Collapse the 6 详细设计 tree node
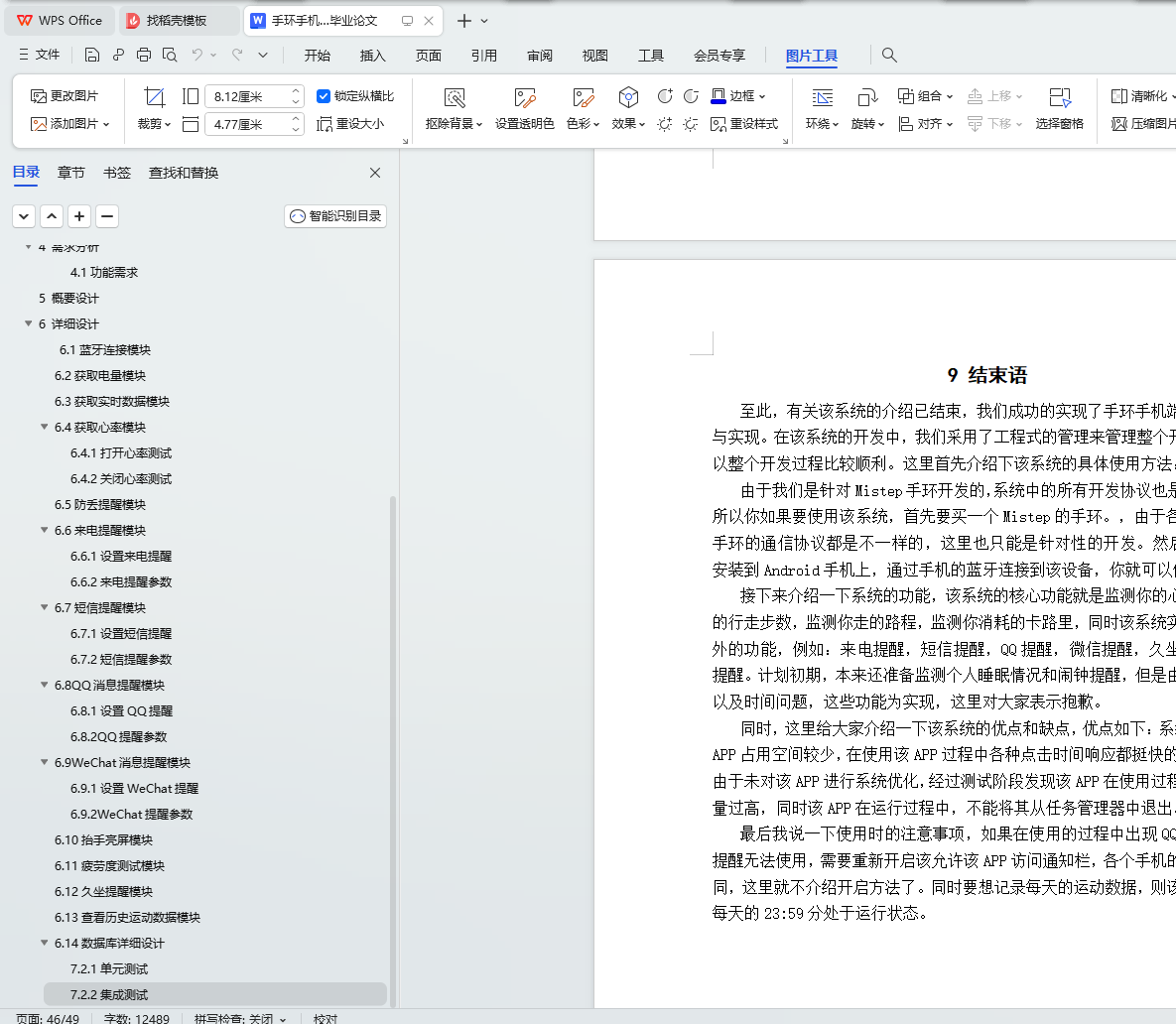1176x1024 pixels. tap(29, 323)
